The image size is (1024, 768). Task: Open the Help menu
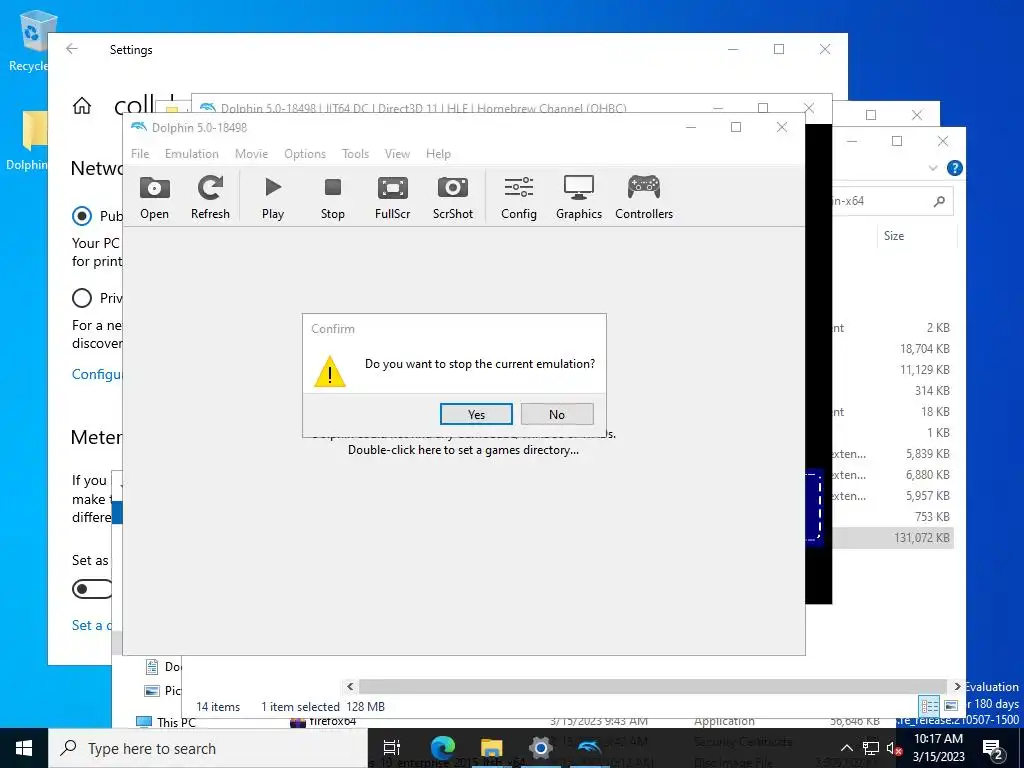pyautogui.click(x=438, y=153)
